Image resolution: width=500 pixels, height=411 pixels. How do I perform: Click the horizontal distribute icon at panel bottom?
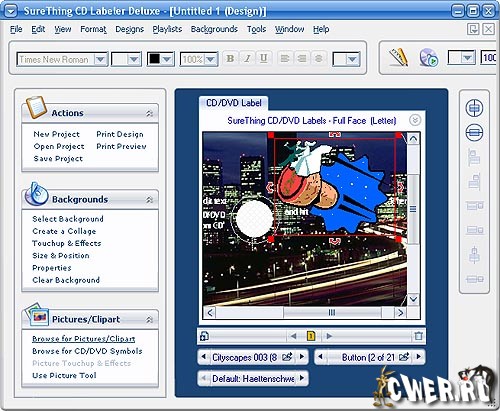pyautogui.click(x=475, y=279)
